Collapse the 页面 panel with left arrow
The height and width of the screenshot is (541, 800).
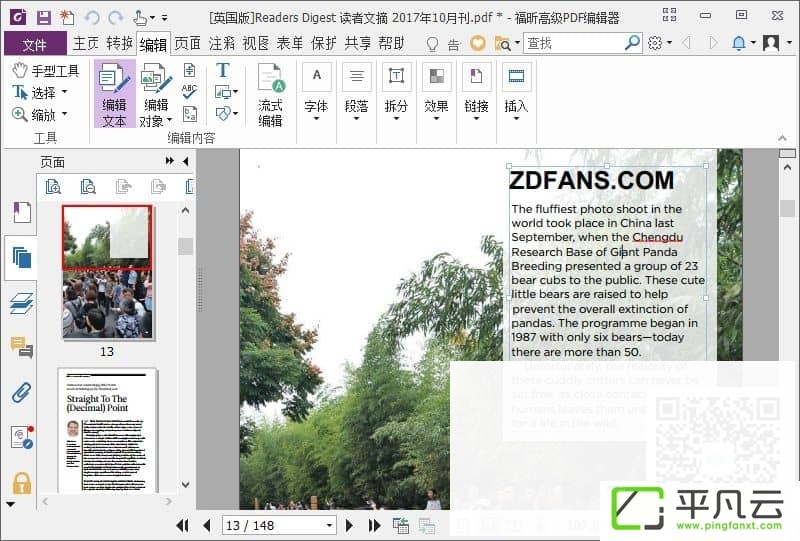(186, 161)
